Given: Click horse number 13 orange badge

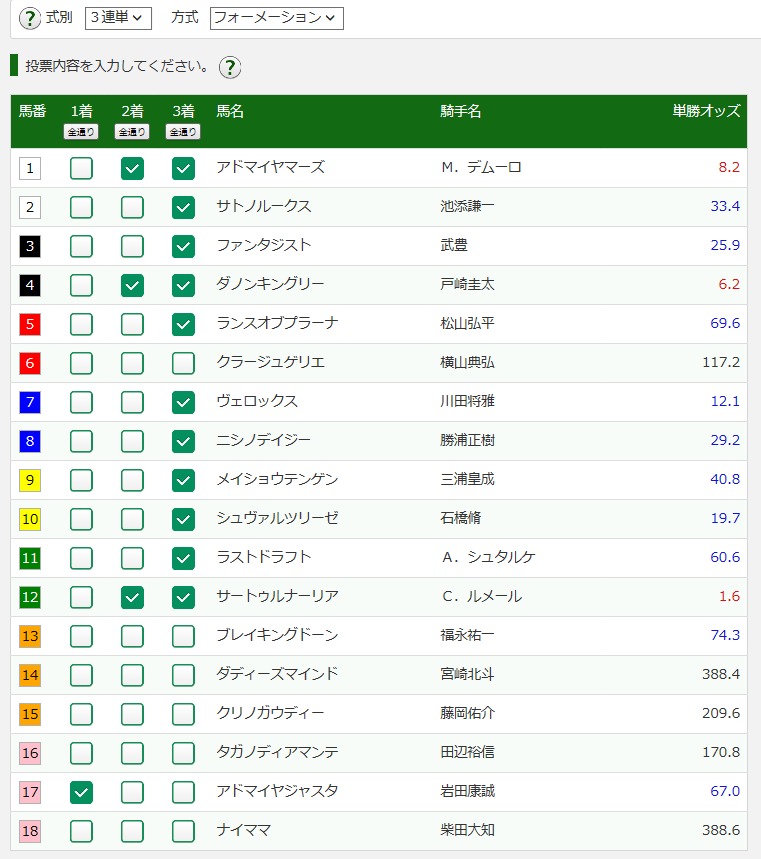Looking at the screenshot, I should point(30,636).
